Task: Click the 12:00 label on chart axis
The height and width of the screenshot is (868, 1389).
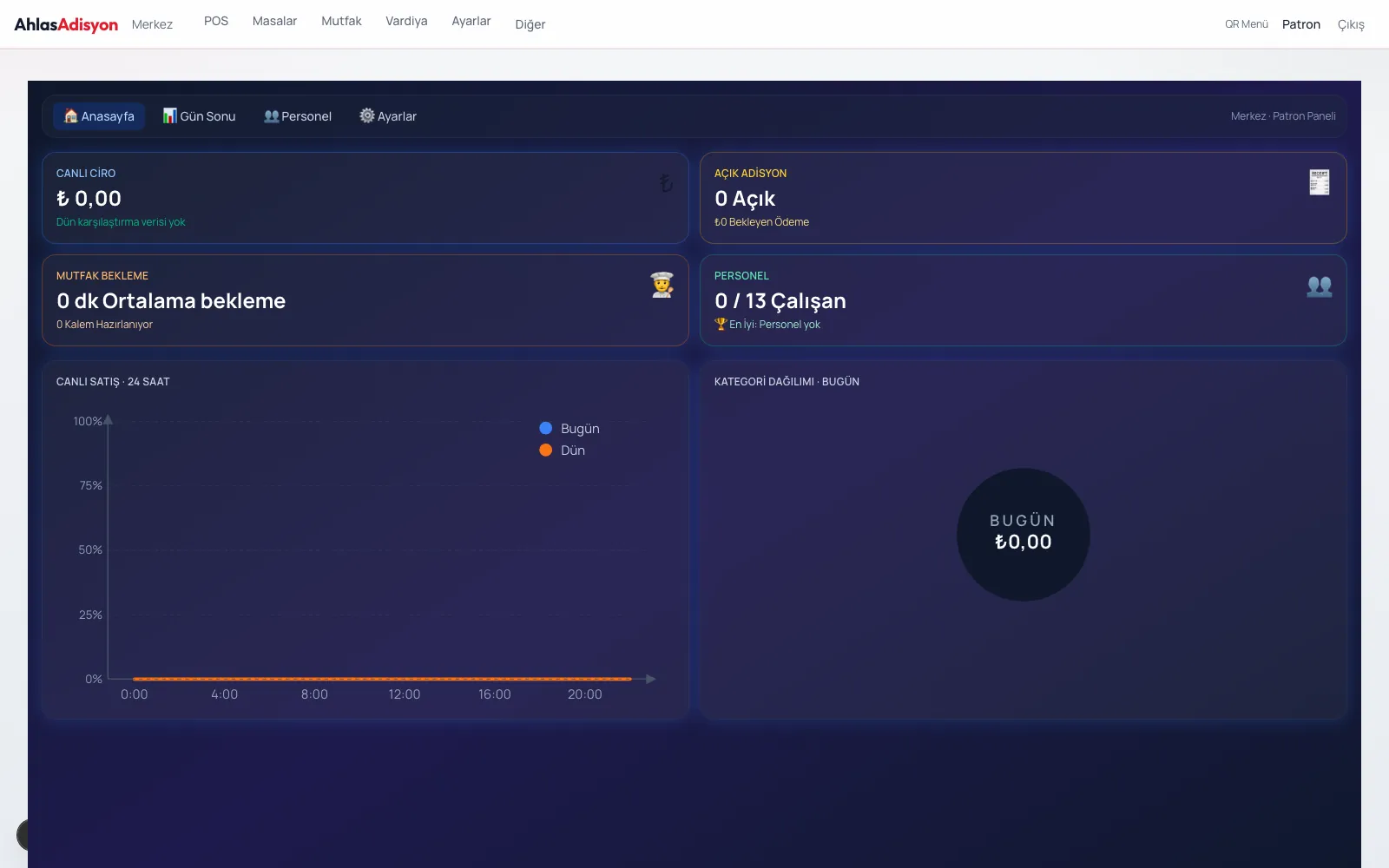Action: click(405, 694)
